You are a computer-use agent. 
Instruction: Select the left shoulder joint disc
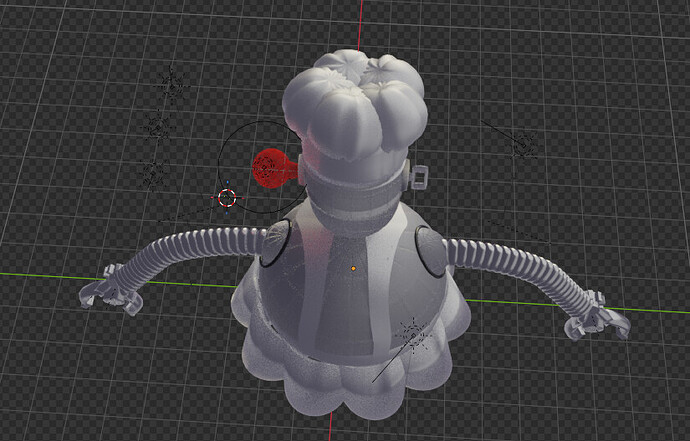275,243
